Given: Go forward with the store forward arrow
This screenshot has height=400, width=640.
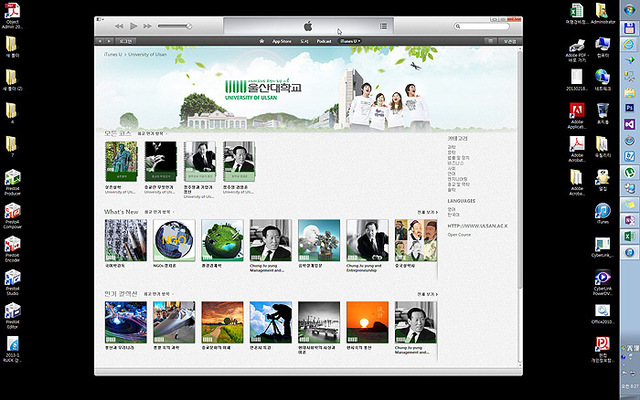Looking at the screenshot, I should [x=109, y=41].
